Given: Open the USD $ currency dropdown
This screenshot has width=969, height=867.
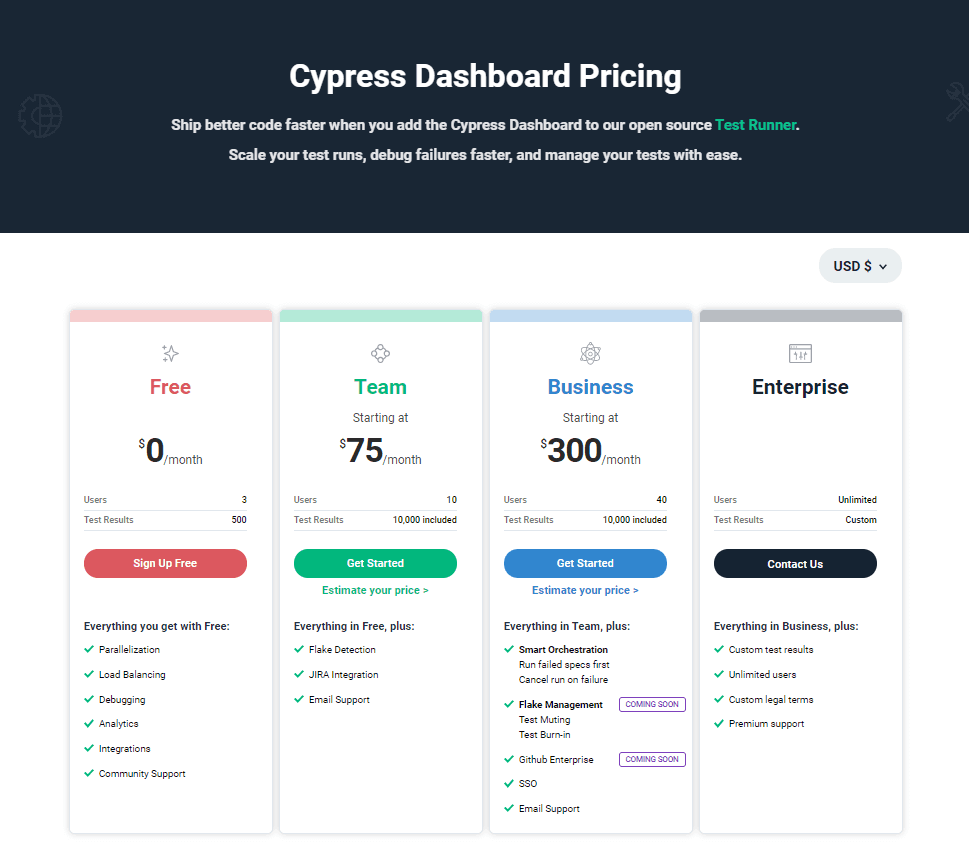Looking at the screenshot, I should point(860,266).
